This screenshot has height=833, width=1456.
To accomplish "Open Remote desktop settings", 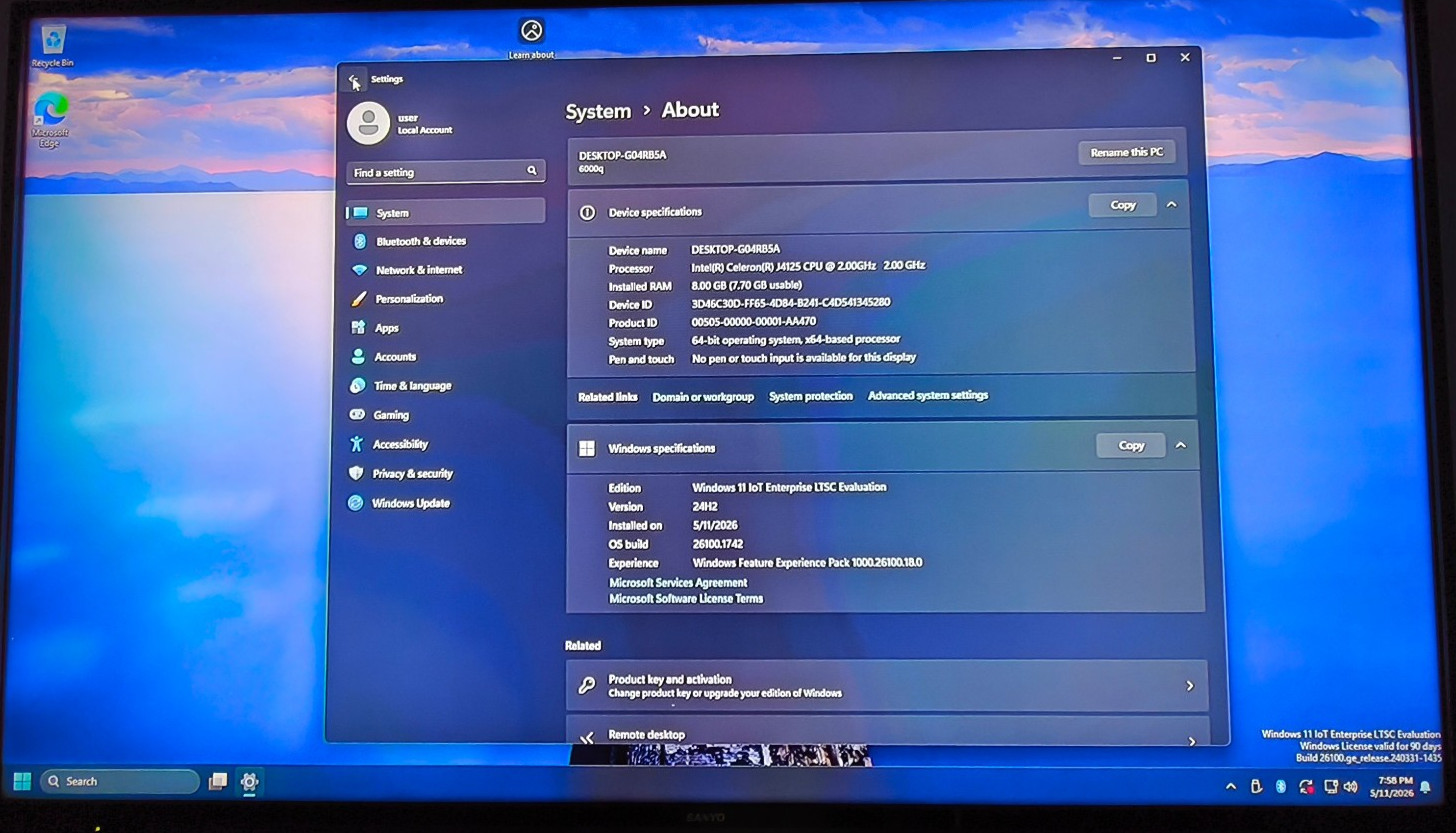I will coord(887,733).
